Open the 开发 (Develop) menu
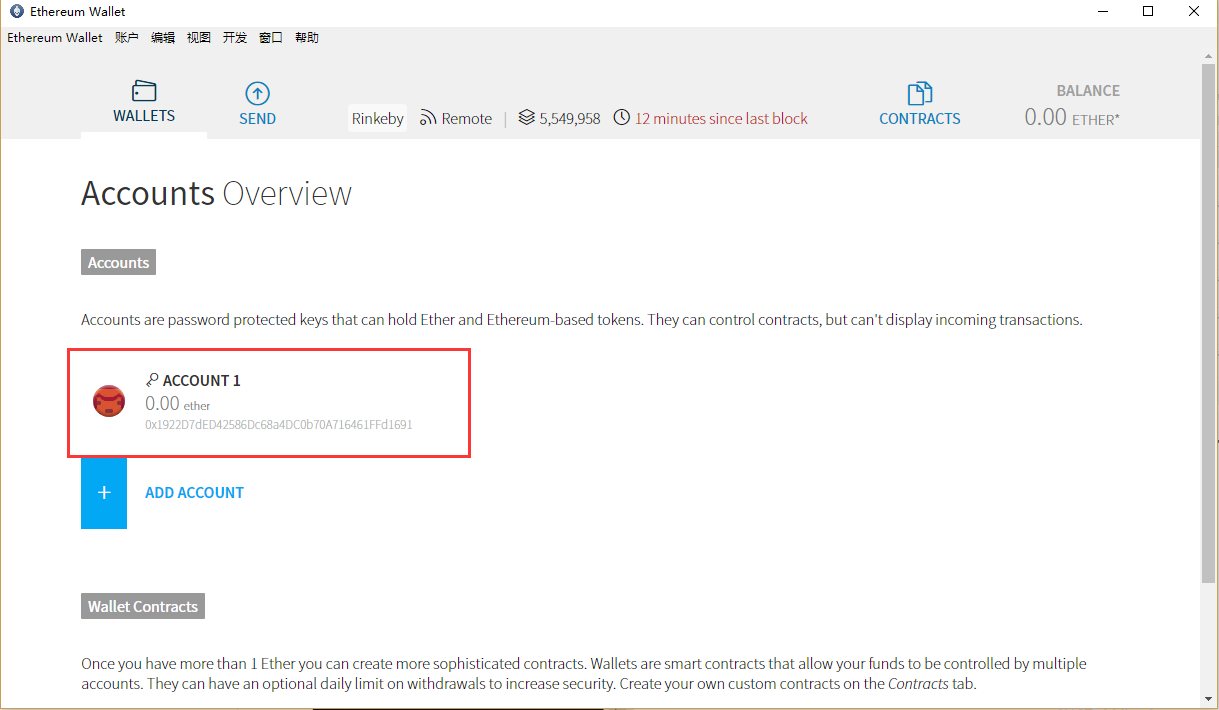Viewport: 1219px width, 710px height. (235, 38)
